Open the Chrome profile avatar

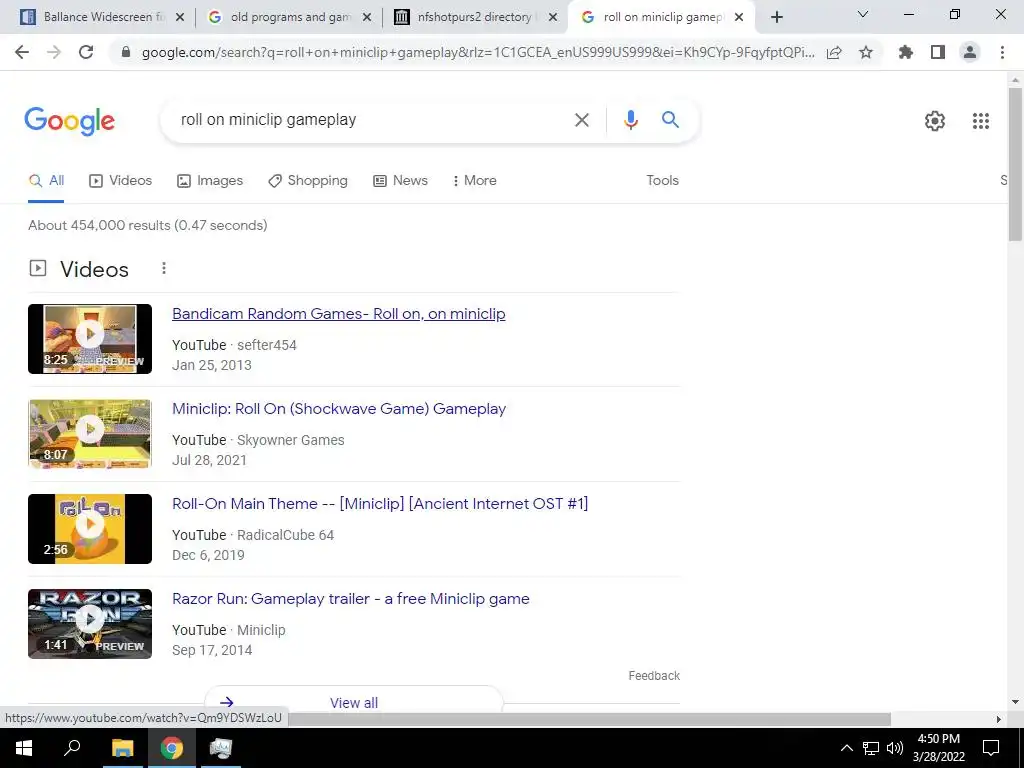click(x=970, y=52)
